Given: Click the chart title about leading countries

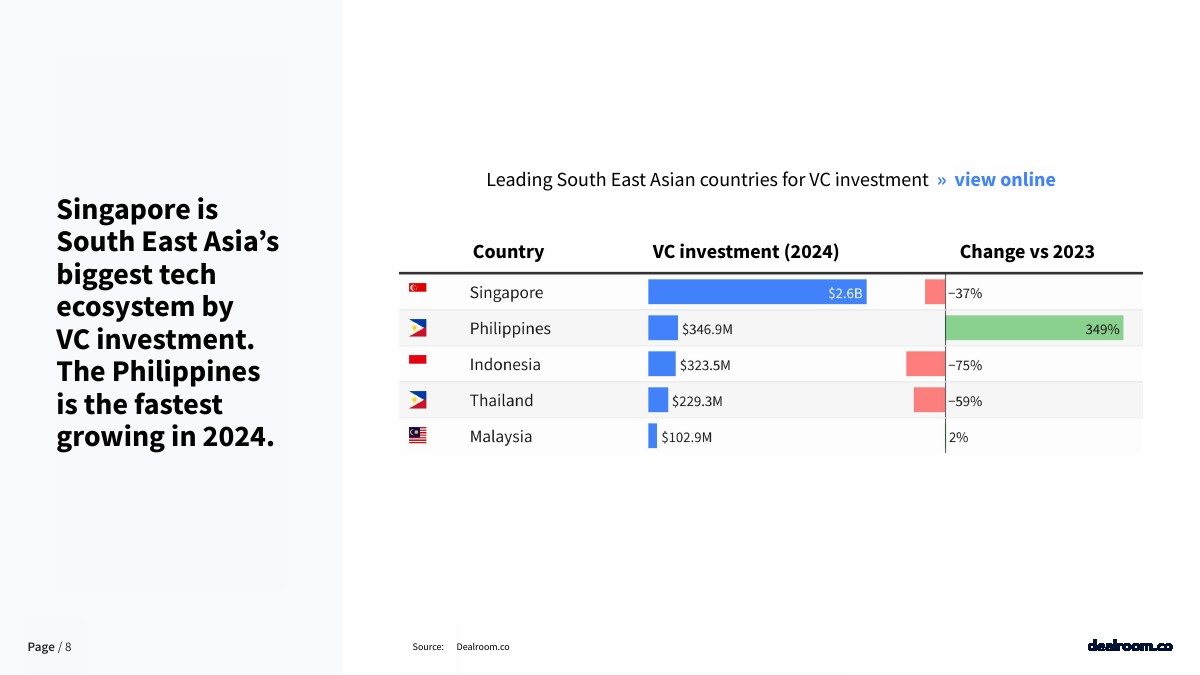Looking at the screenshot, I should point(706,180).
